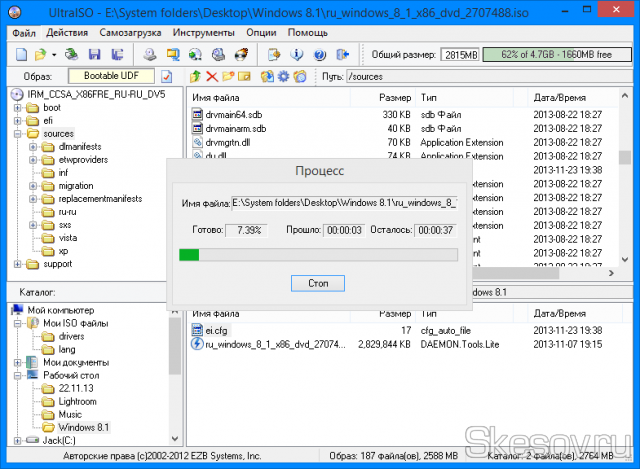Open dropdown arrow next to Open icon
The width and height of the screenshot is (640, 469).
click(52, 54)
